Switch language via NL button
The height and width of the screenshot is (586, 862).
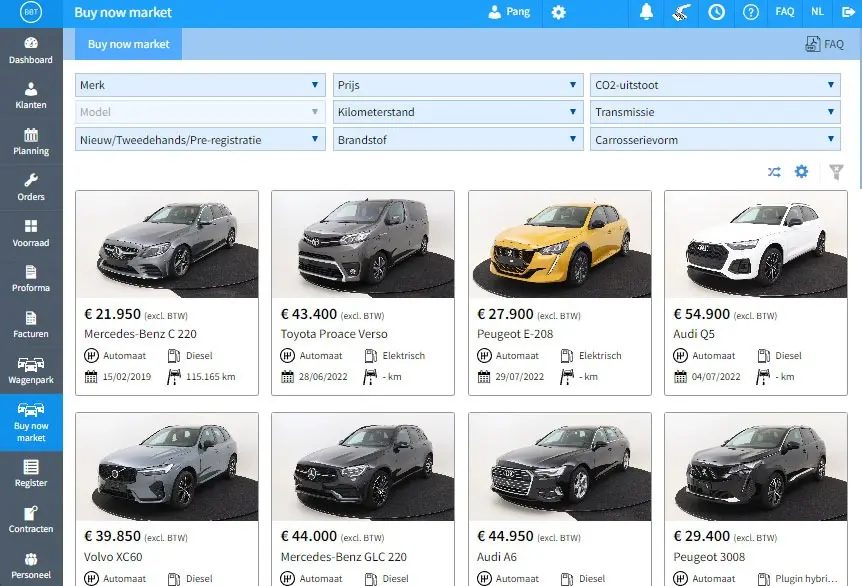pos(817,12)
